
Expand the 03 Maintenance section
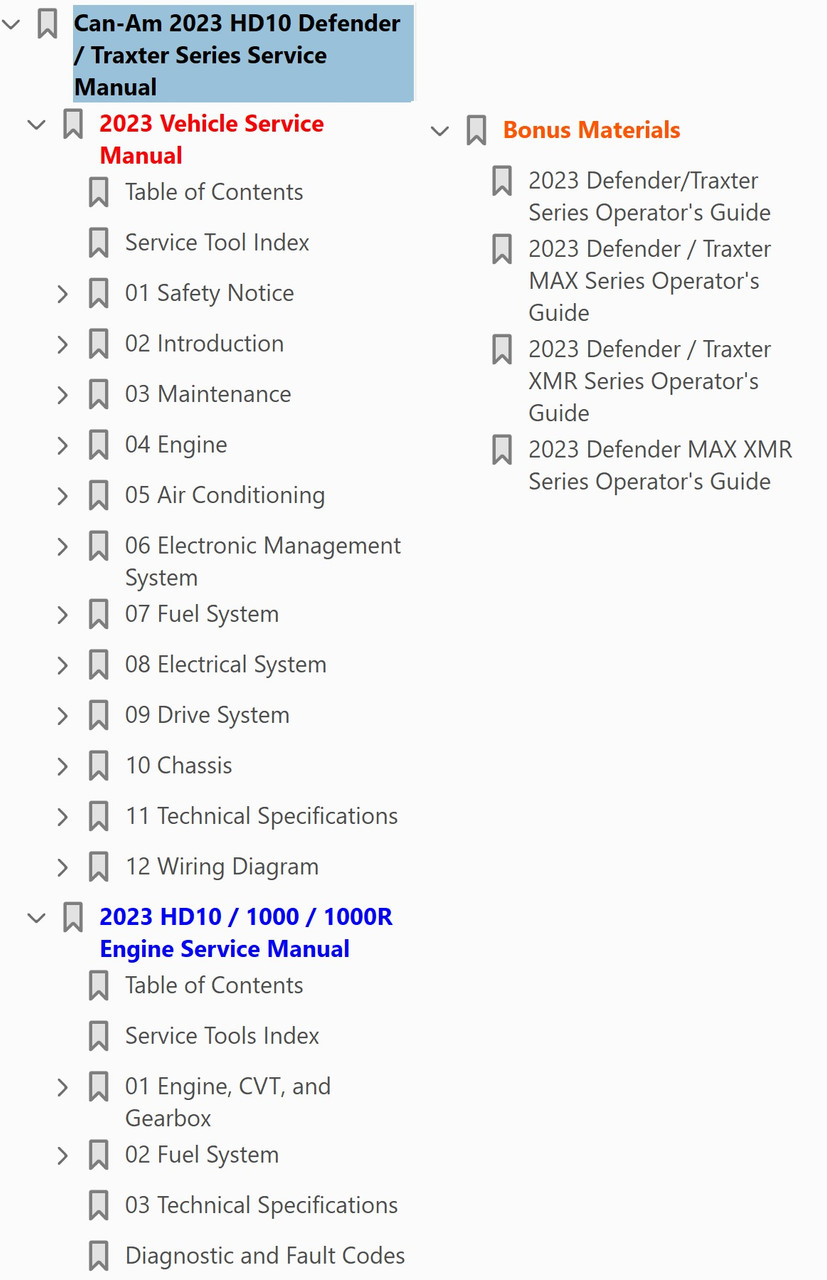click(x=62, y=395)
